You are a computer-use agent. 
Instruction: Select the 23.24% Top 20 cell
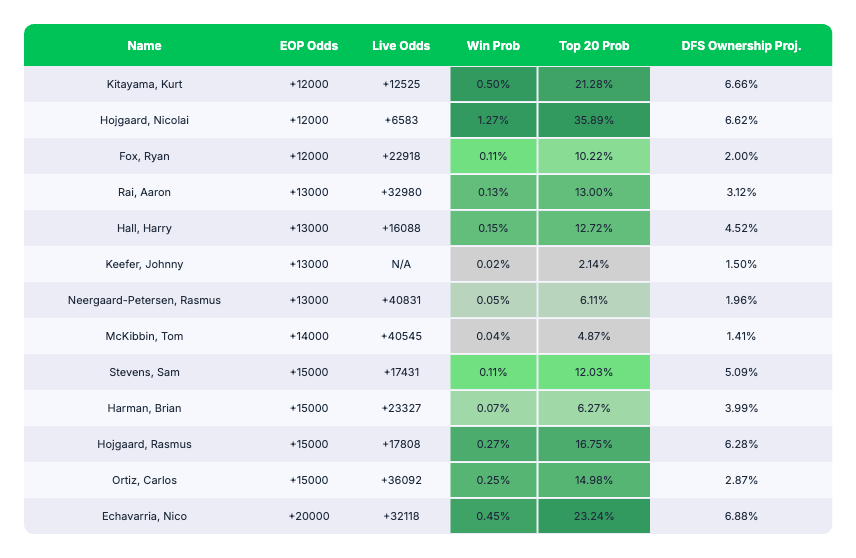tap(594, 516)
